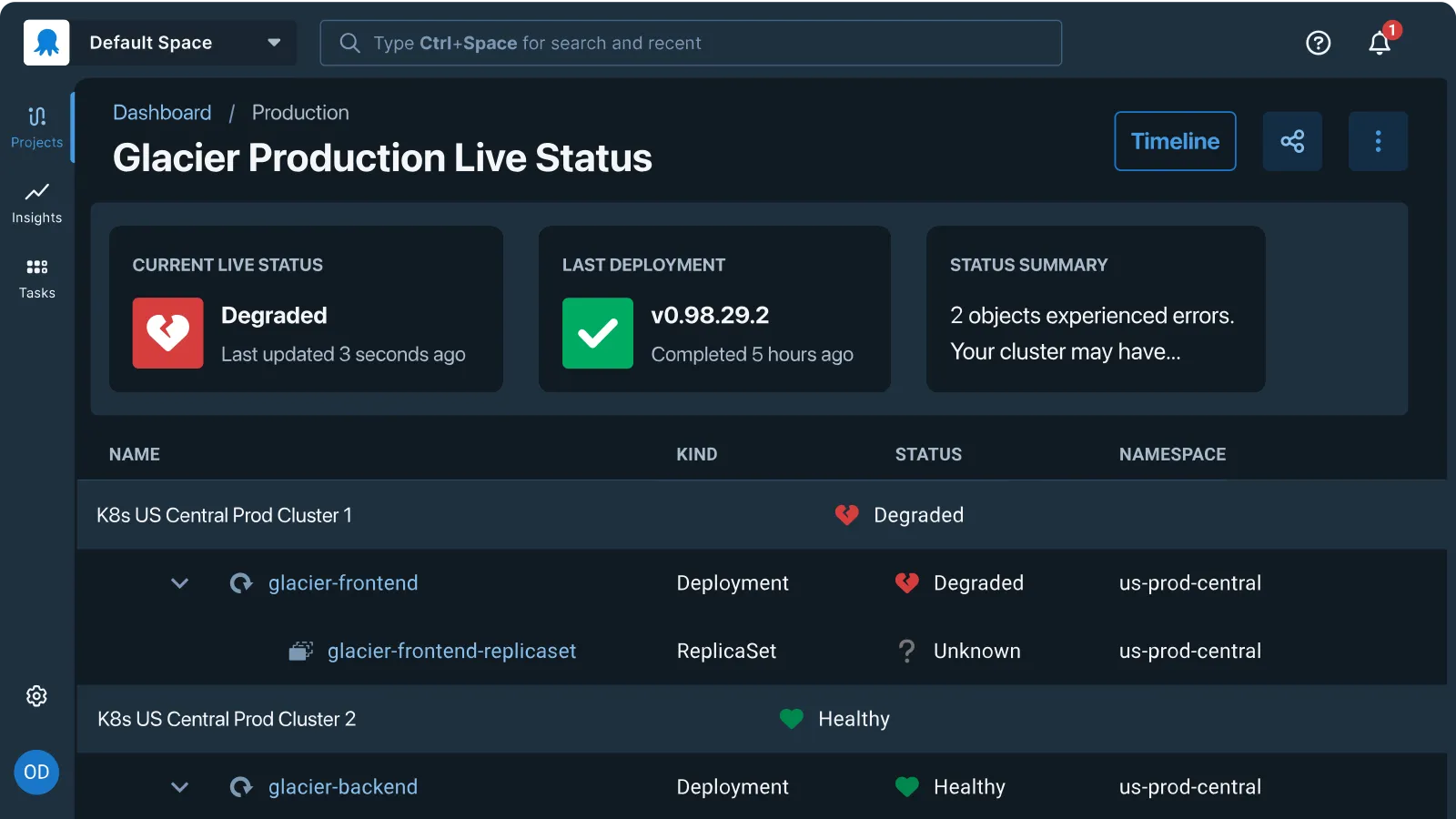Click the share icon button
This screenshot has height=819, width=1456.
click(1292, 141)
